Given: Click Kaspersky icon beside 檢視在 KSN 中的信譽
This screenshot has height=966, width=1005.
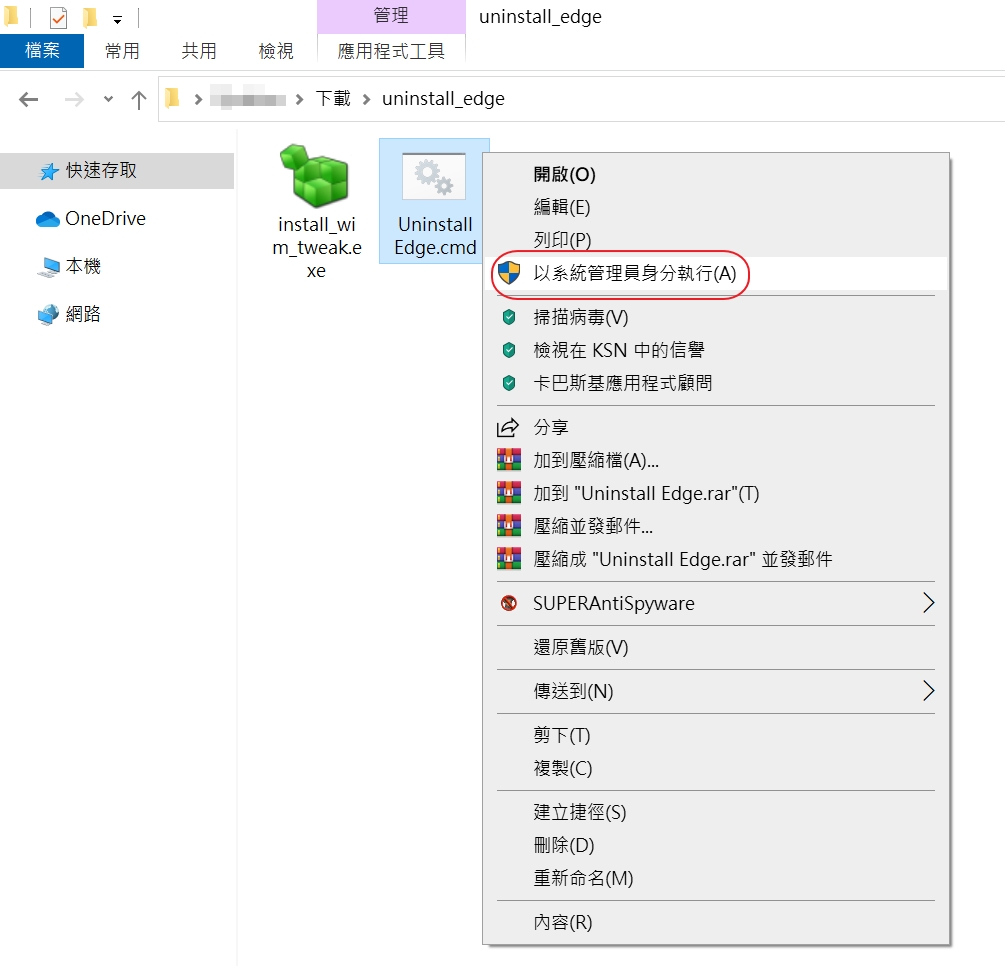Looking at the screenshot, I should [x=509, y=350].
